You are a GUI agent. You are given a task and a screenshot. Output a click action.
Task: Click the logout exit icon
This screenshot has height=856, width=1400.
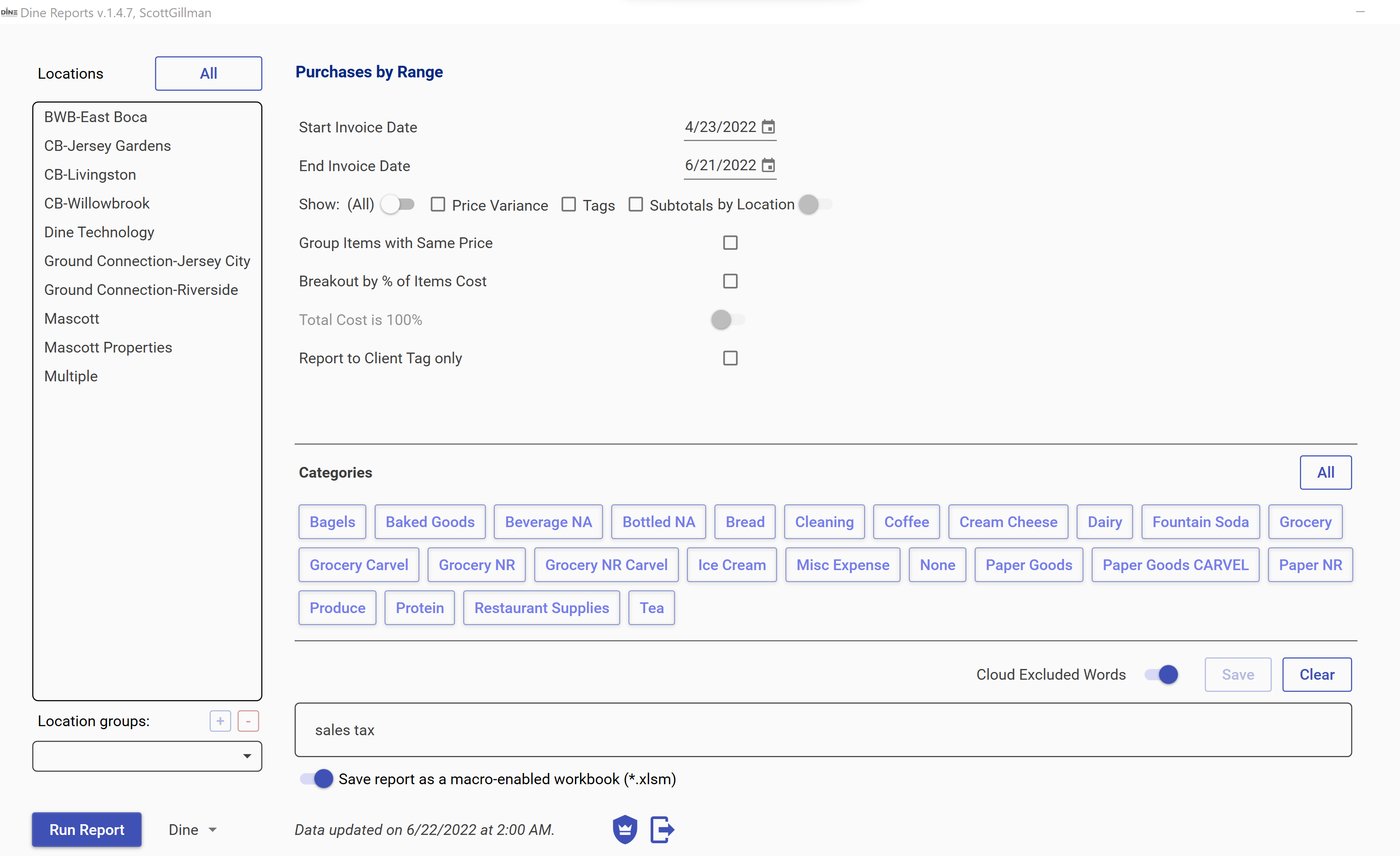point(662,829)
